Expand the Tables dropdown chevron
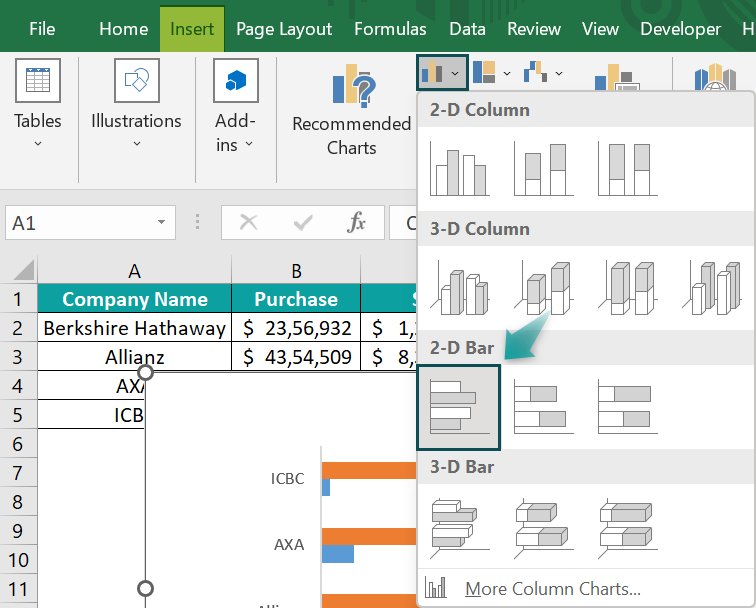756x608 pixels. [38, 144]
